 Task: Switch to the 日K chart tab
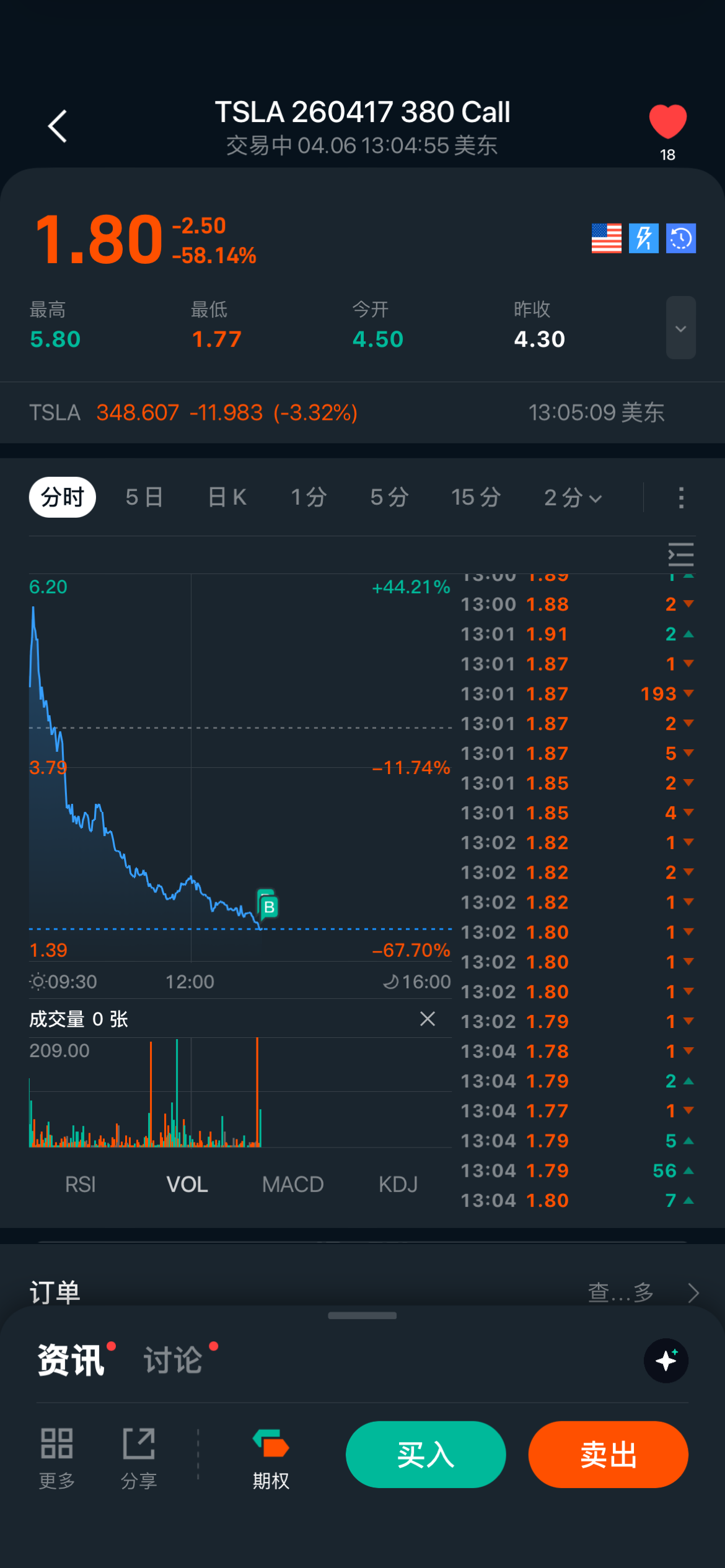point(227,497)
